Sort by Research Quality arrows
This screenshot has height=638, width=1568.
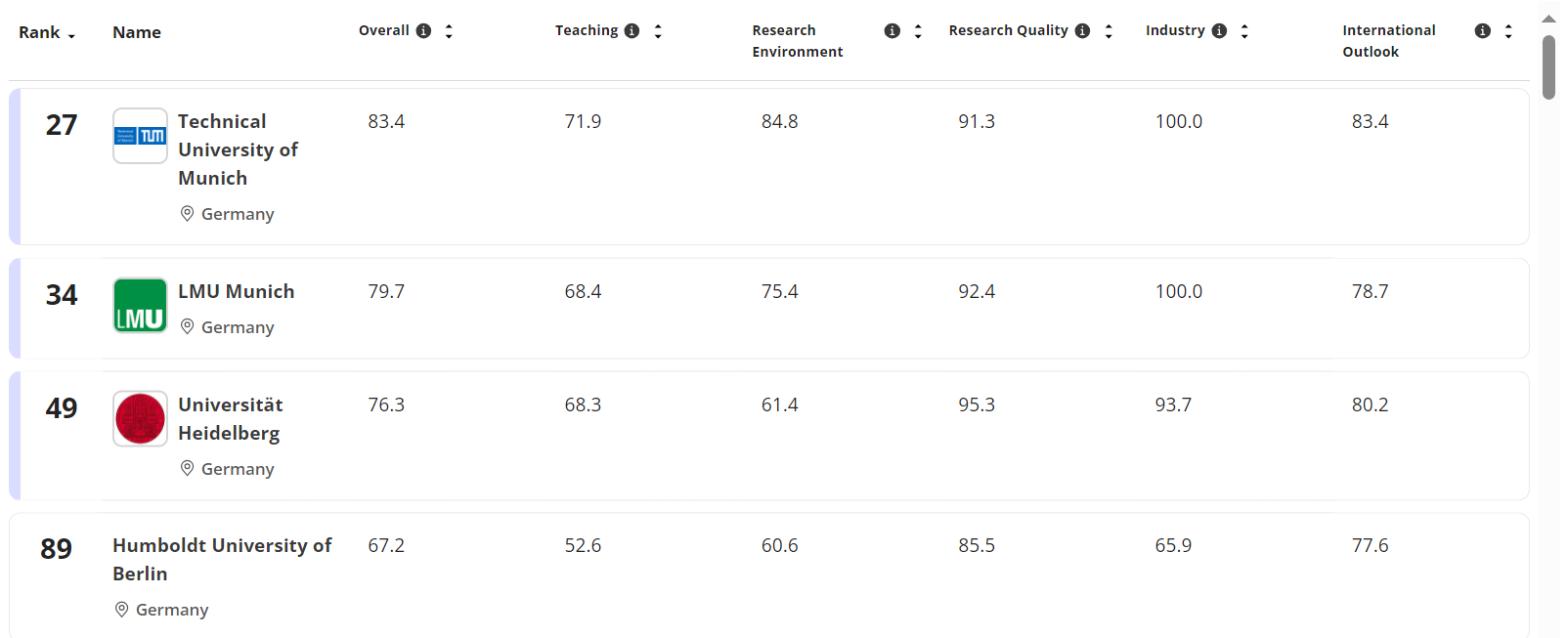1109,31
